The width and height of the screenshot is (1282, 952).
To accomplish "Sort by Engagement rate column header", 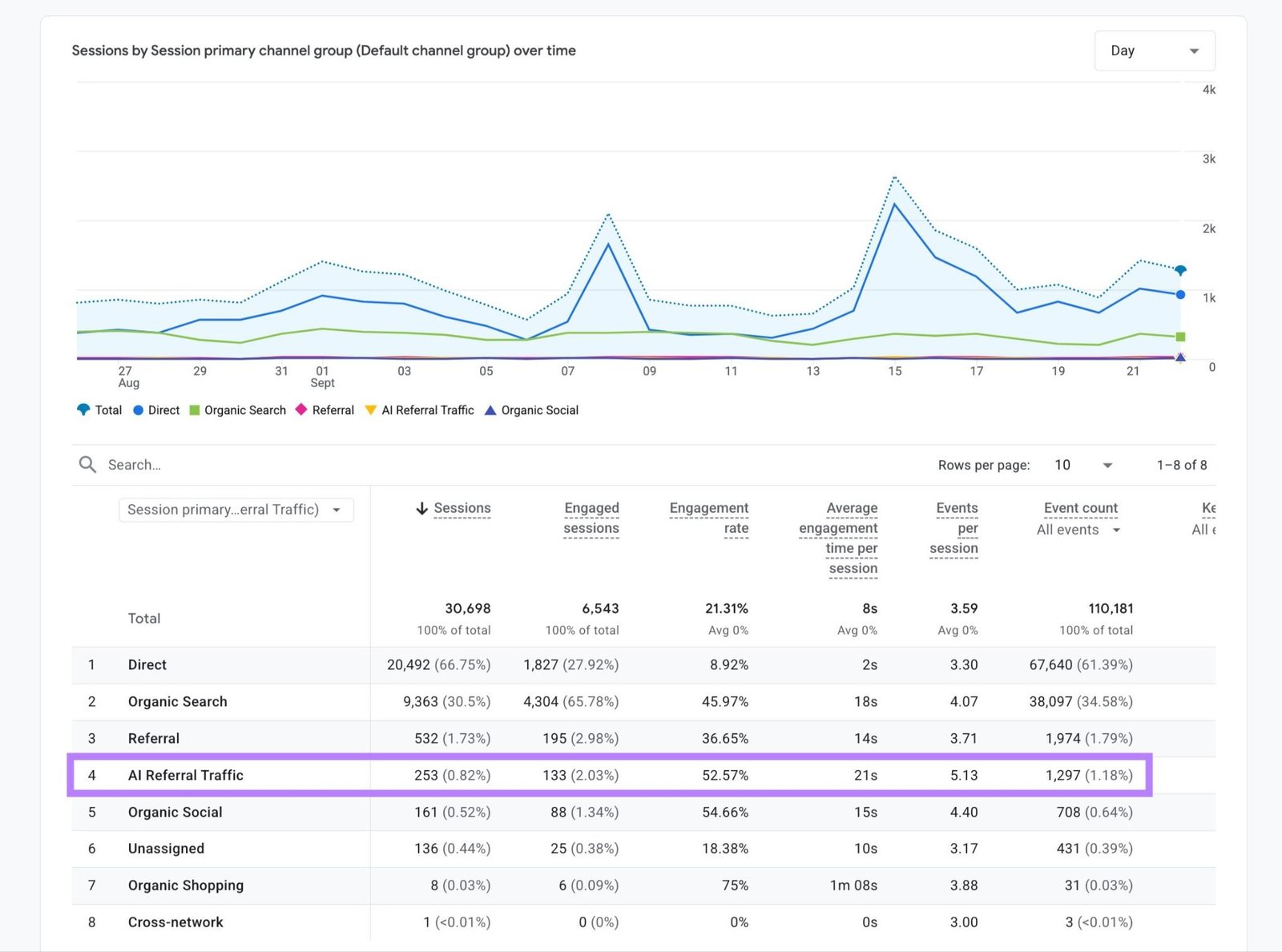I will point(709,518).
